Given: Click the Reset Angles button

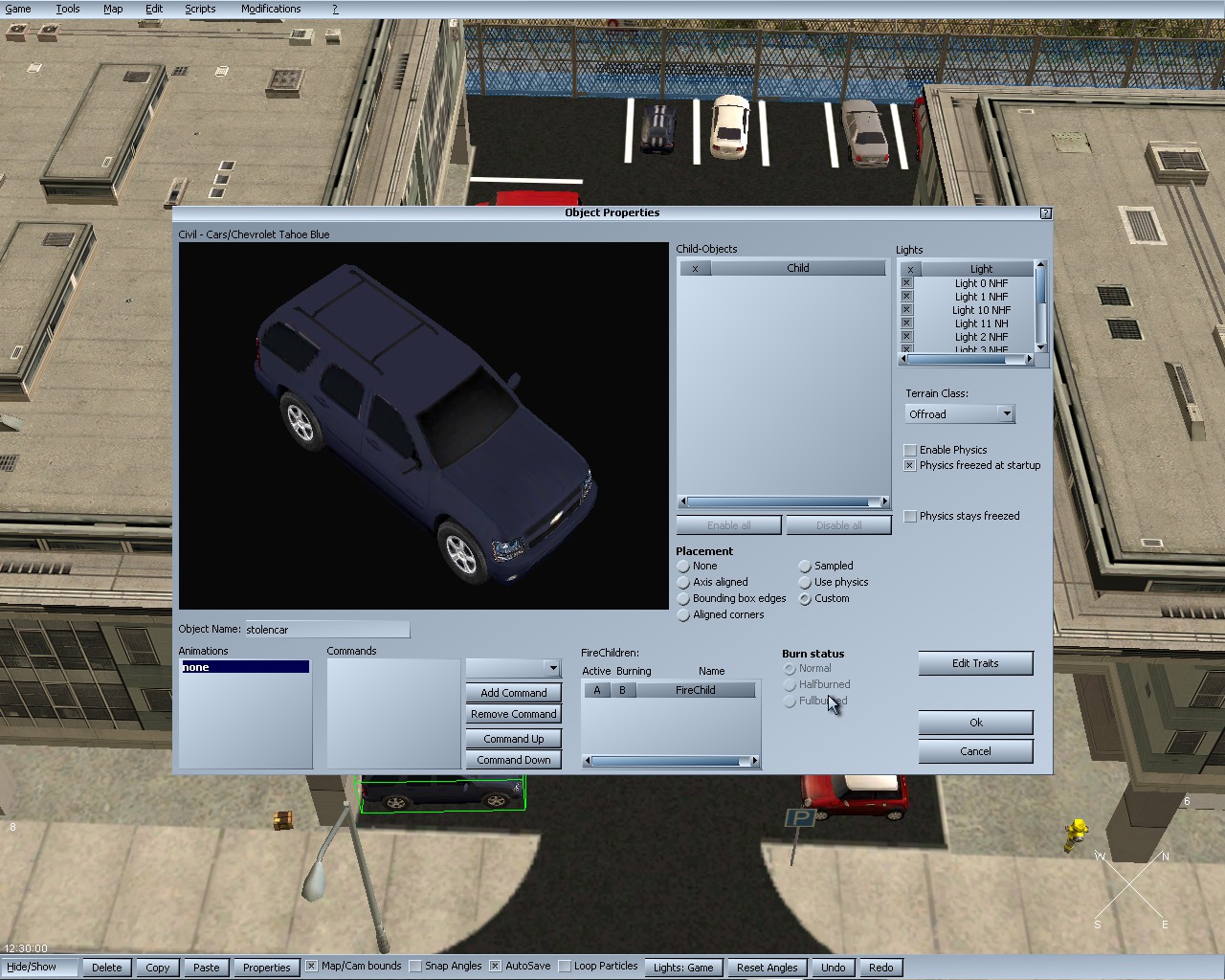Looking at the screenshot, I should pyautogui.click(x=767, y=968).
